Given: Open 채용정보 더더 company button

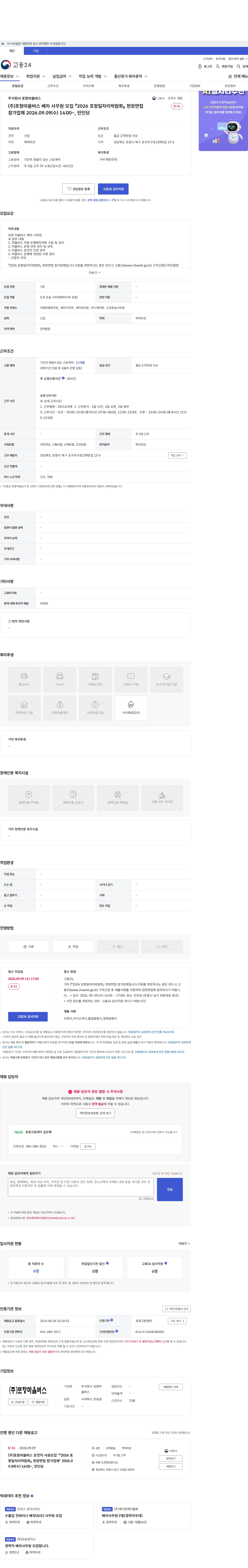Looking at the screenshot, I should 171,1387.
